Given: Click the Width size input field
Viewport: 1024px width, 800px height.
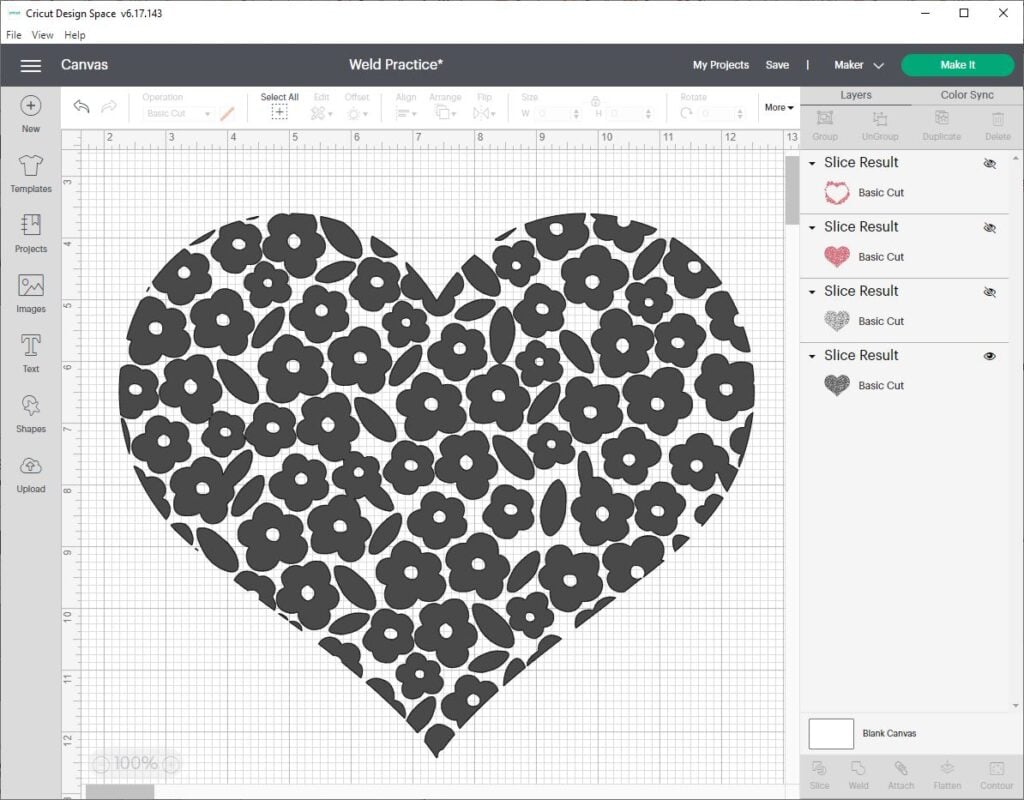Looking at the screenshot, I should [556, 114].
